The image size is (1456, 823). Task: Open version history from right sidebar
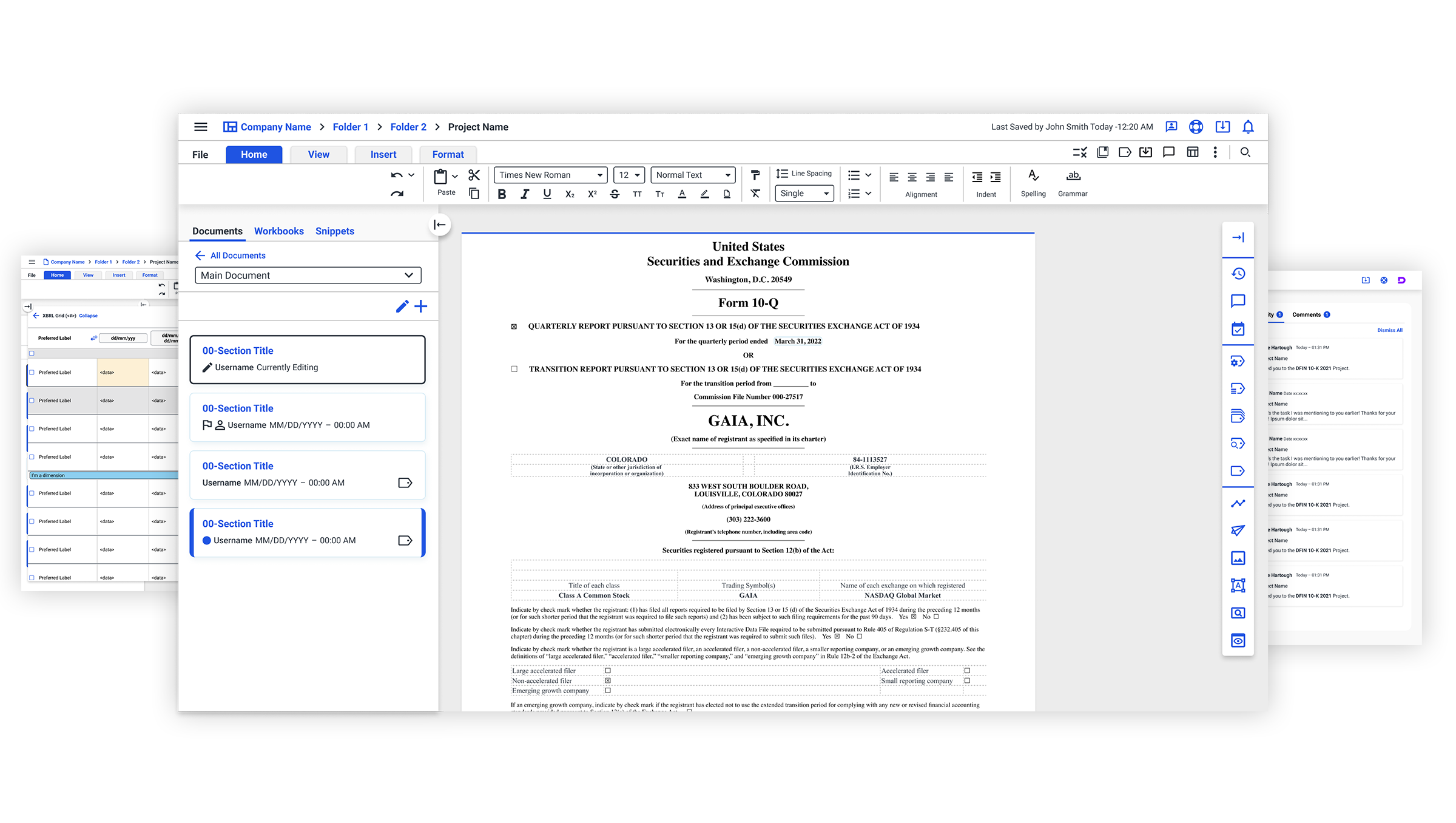click(x=1238, y=274)
